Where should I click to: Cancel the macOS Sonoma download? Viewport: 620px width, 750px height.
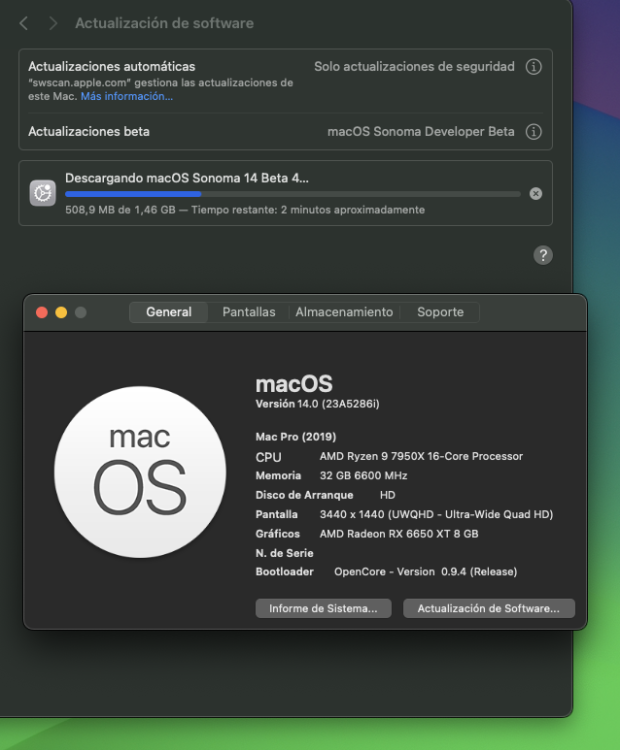(536, 194)
